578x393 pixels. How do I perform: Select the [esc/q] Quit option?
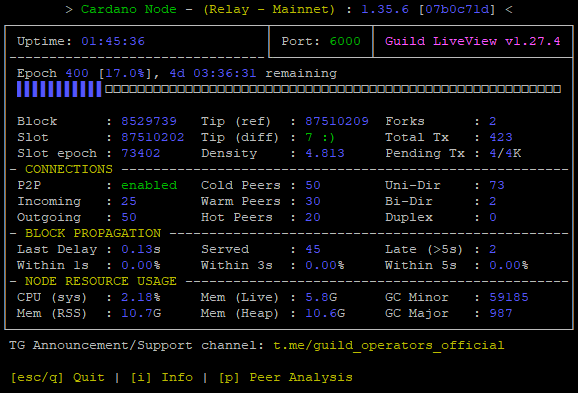(x=58, y=378)
